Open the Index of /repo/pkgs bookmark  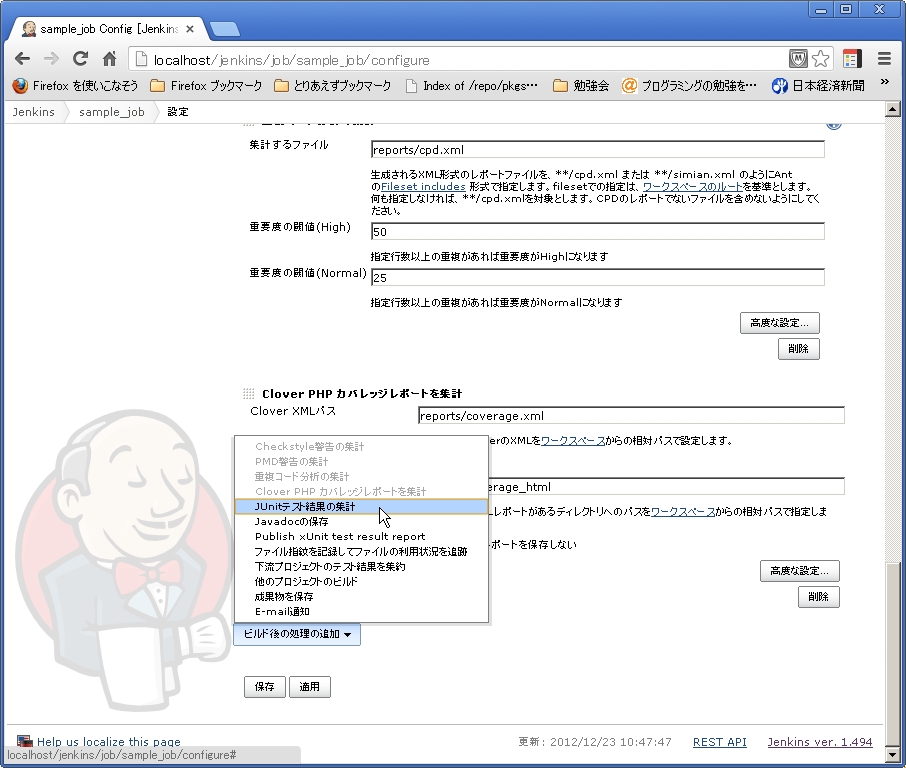point(471,86)
